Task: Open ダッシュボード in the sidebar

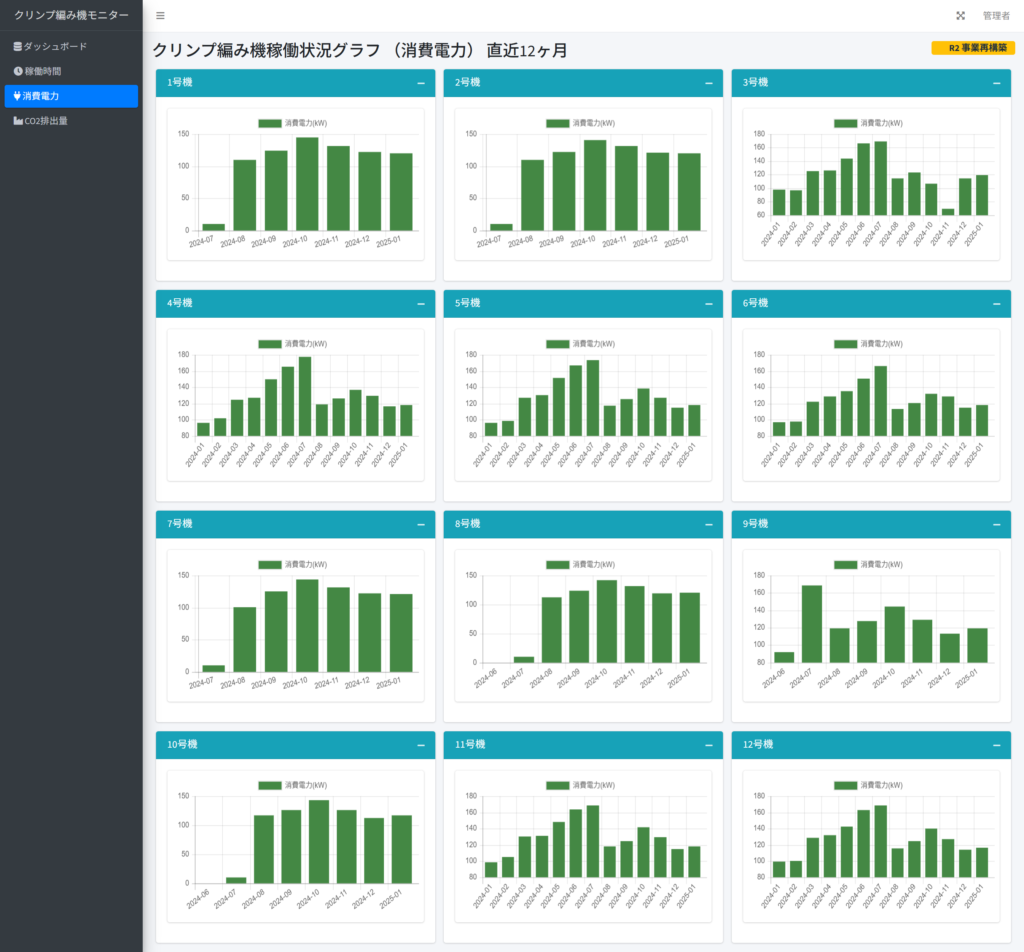Action: coord(55,46)
